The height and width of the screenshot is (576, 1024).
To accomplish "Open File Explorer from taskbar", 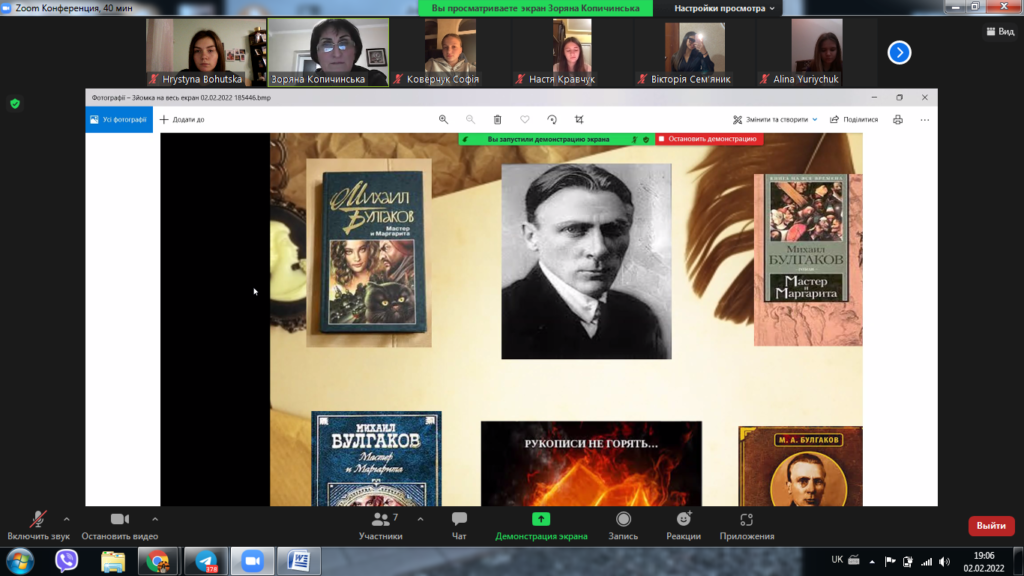I will click(113, 561).
